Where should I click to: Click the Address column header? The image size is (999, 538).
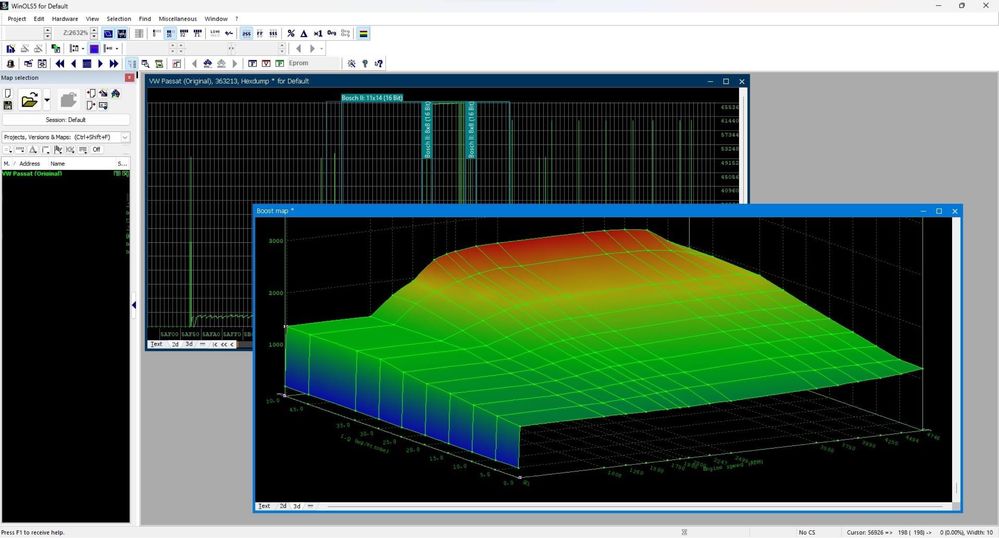click(x=29, y=164)
